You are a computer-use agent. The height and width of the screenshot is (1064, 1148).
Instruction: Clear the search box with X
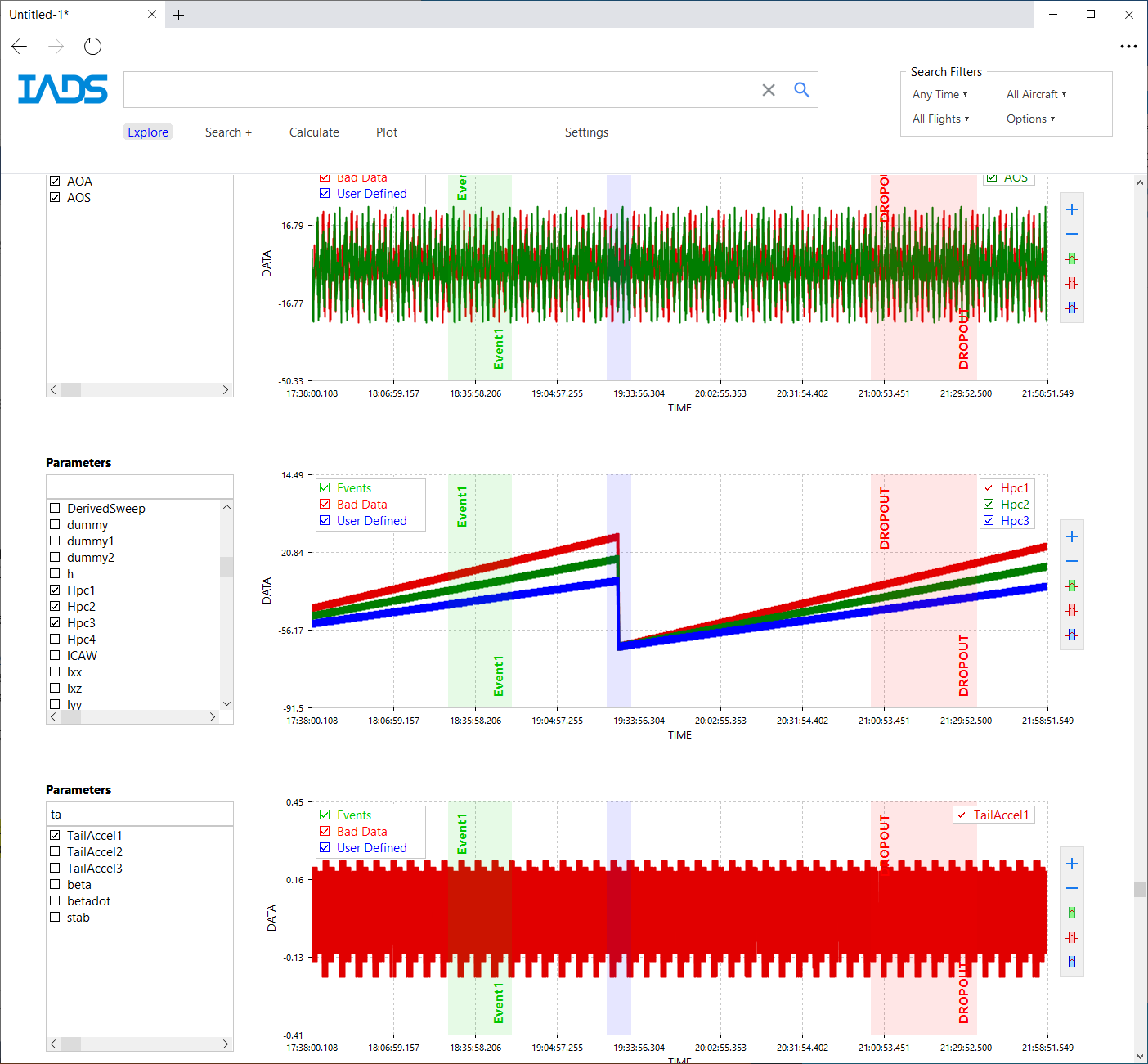tap(769, 90)
